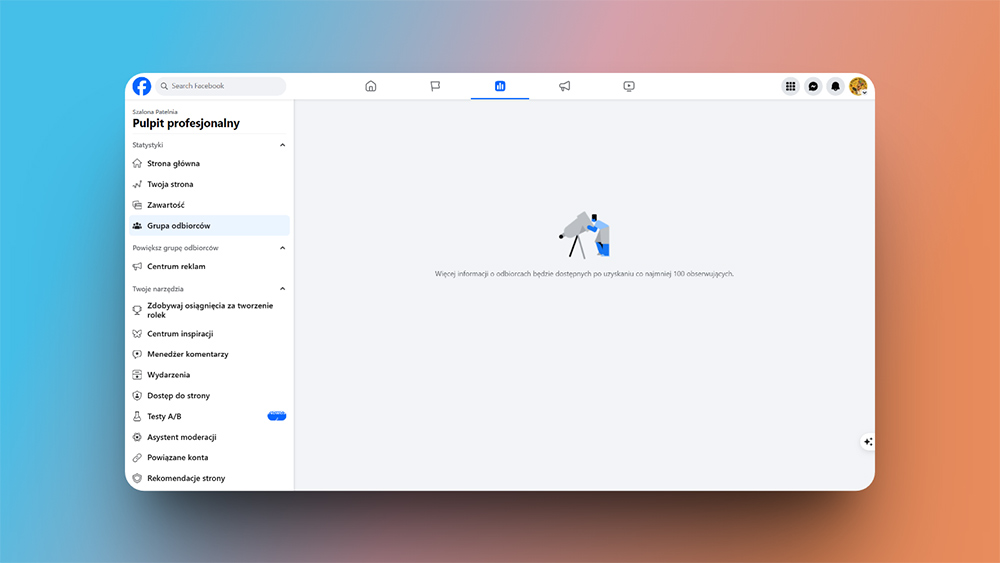The image size is (1000, 563).
Task: Open the apps grid menu
Action: (x=790, y=86)
